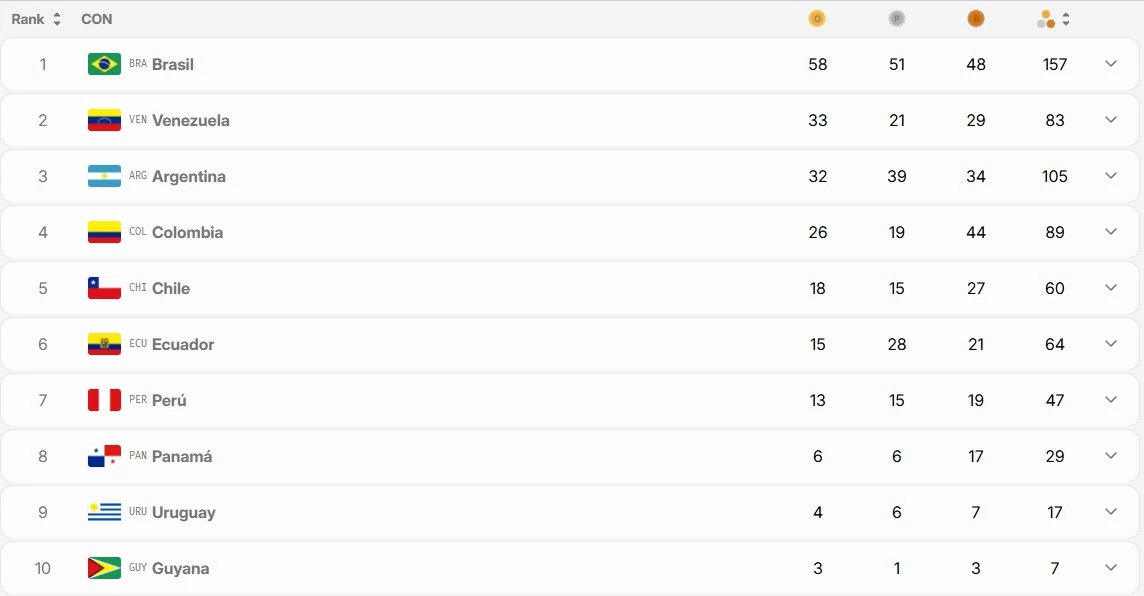This screenshot has height=596, width=1144.
Task: Click the silver medal column icon
Action: point(896,19)
